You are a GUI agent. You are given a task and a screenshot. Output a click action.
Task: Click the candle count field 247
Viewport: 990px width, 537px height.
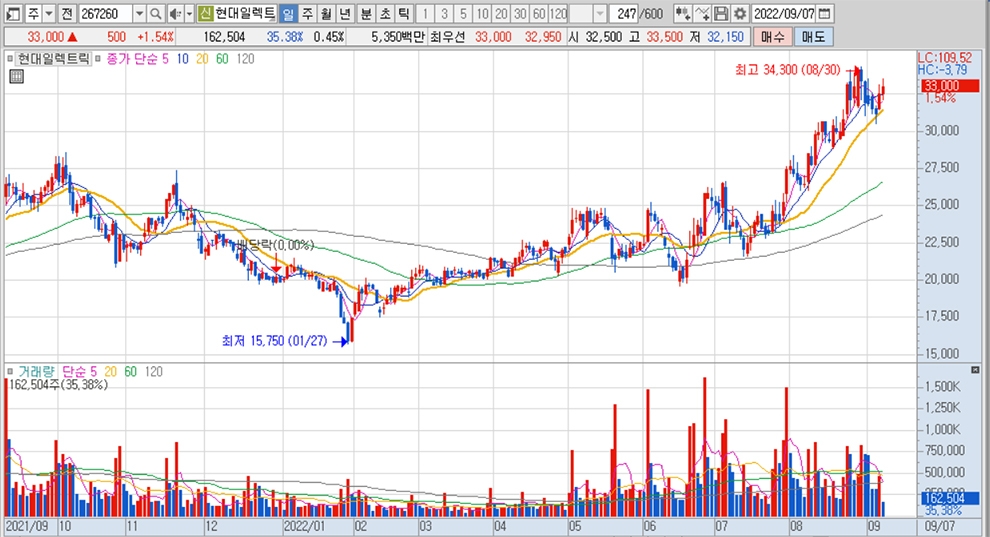625,13
